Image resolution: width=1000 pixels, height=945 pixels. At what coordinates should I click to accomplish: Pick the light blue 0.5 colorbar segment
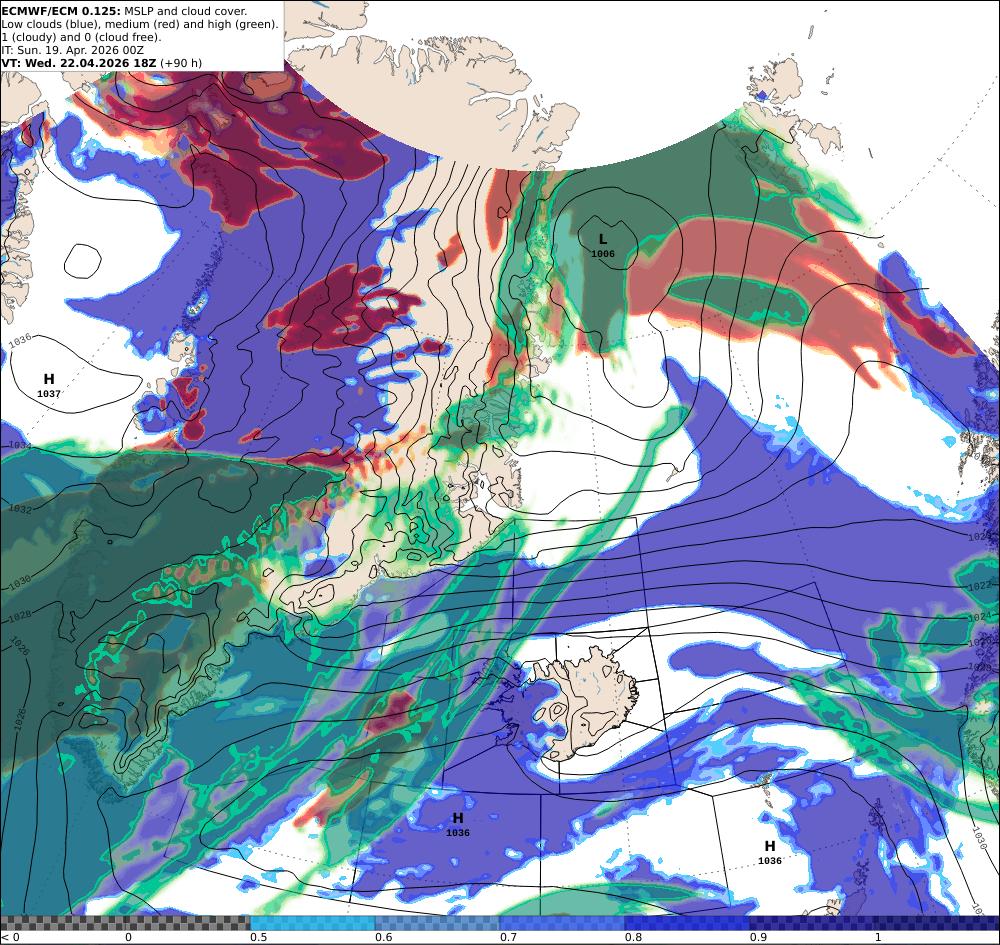click(x=312, y=923)
